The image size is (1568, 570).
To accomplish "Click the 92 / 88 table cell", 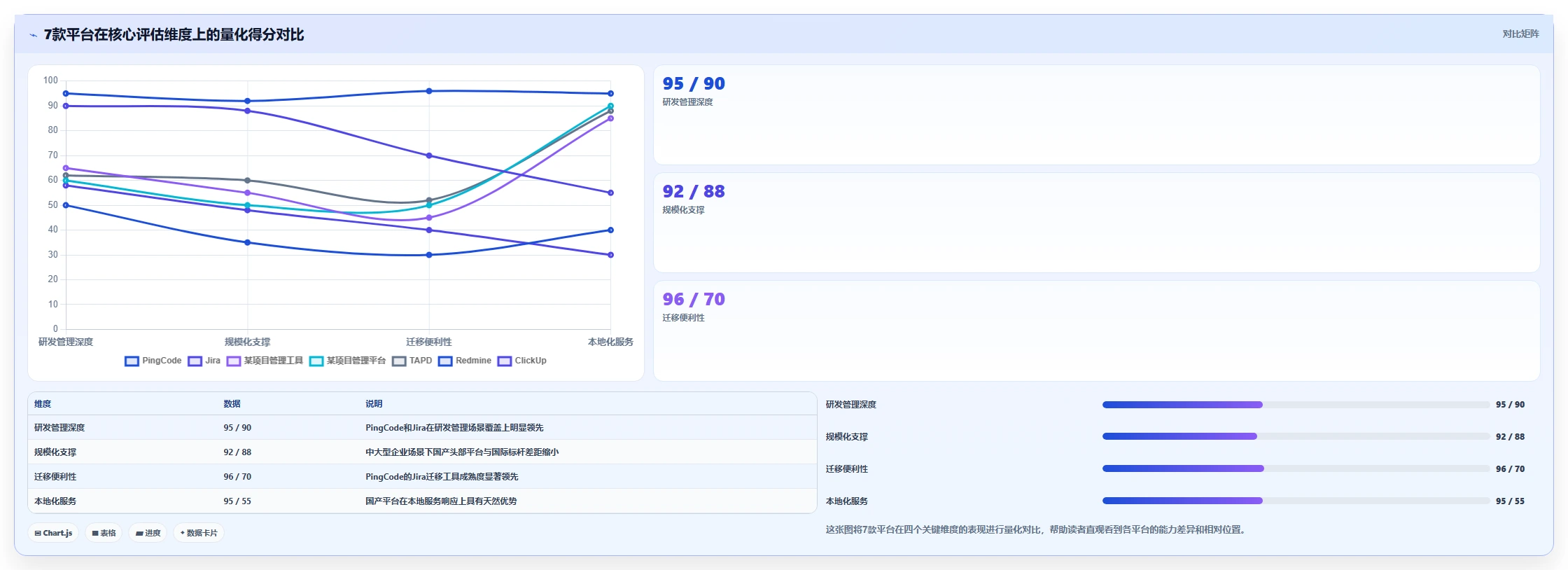I will pyautogui.click(x=237, y=452).
